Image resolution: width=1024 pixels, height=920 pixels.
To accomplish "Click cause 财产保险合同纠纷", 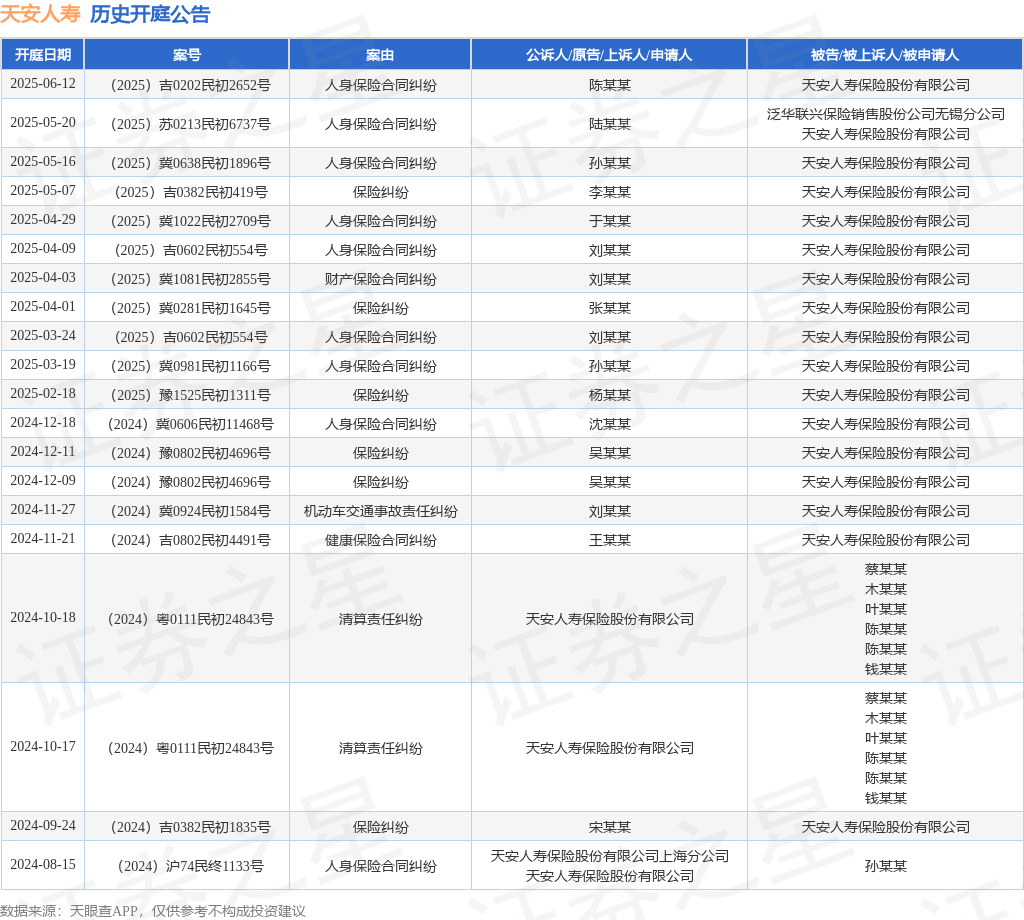I will tap(380, 279).
